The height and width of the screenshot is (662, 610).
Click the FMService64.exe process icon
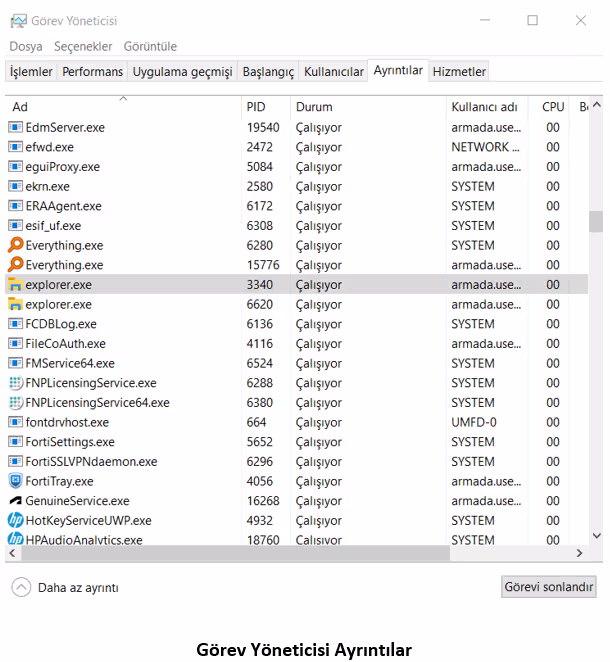(15, 363)
